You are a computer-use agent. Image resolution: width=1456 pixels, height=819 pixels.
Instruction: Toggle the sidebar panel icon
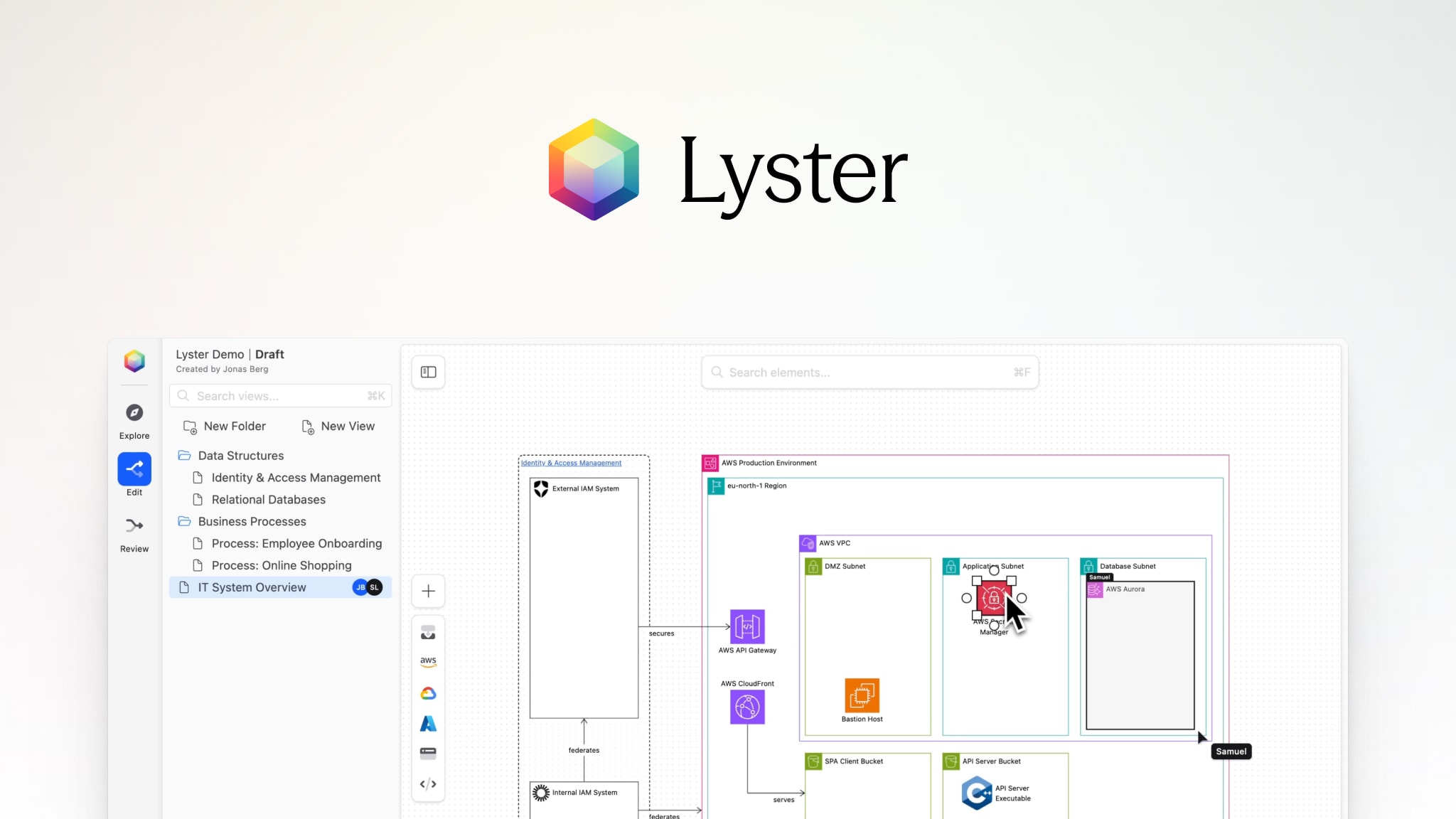[x=429, y=372]
